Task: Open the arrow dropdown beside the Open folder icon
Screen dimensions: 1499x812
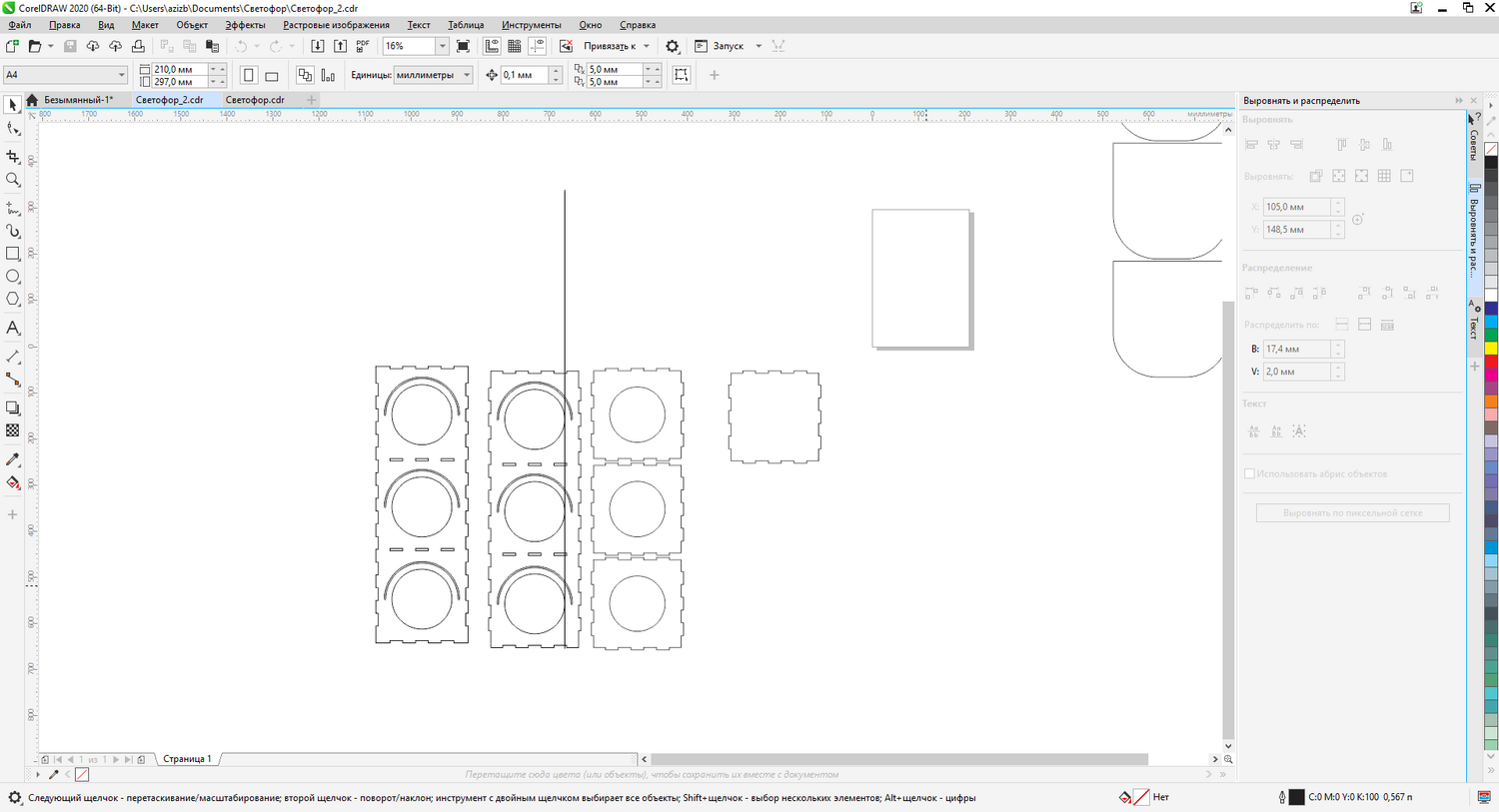Action: click(x=51, y=46)
